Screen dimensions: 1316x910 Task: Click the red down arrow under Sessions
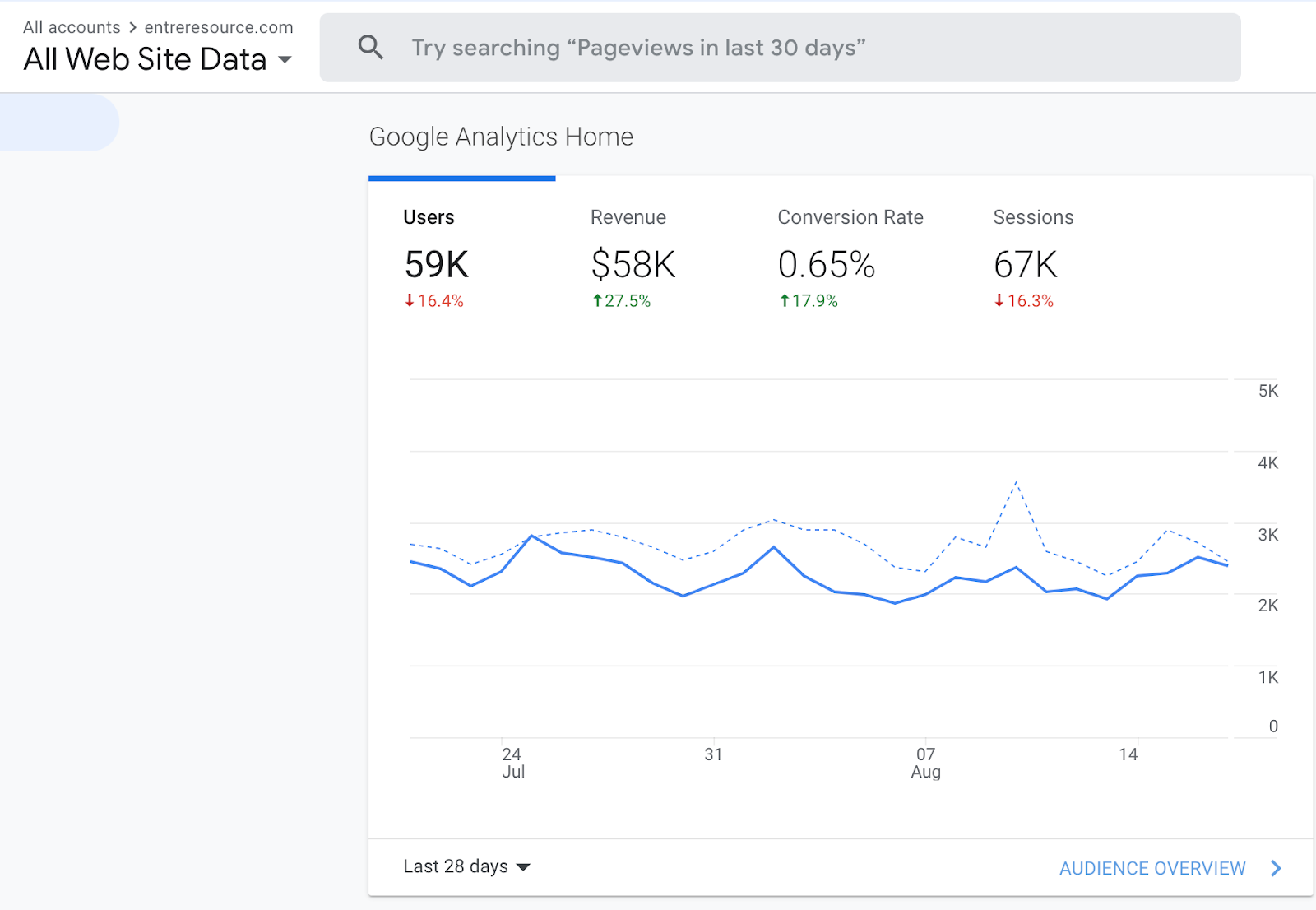pos(999,301)
